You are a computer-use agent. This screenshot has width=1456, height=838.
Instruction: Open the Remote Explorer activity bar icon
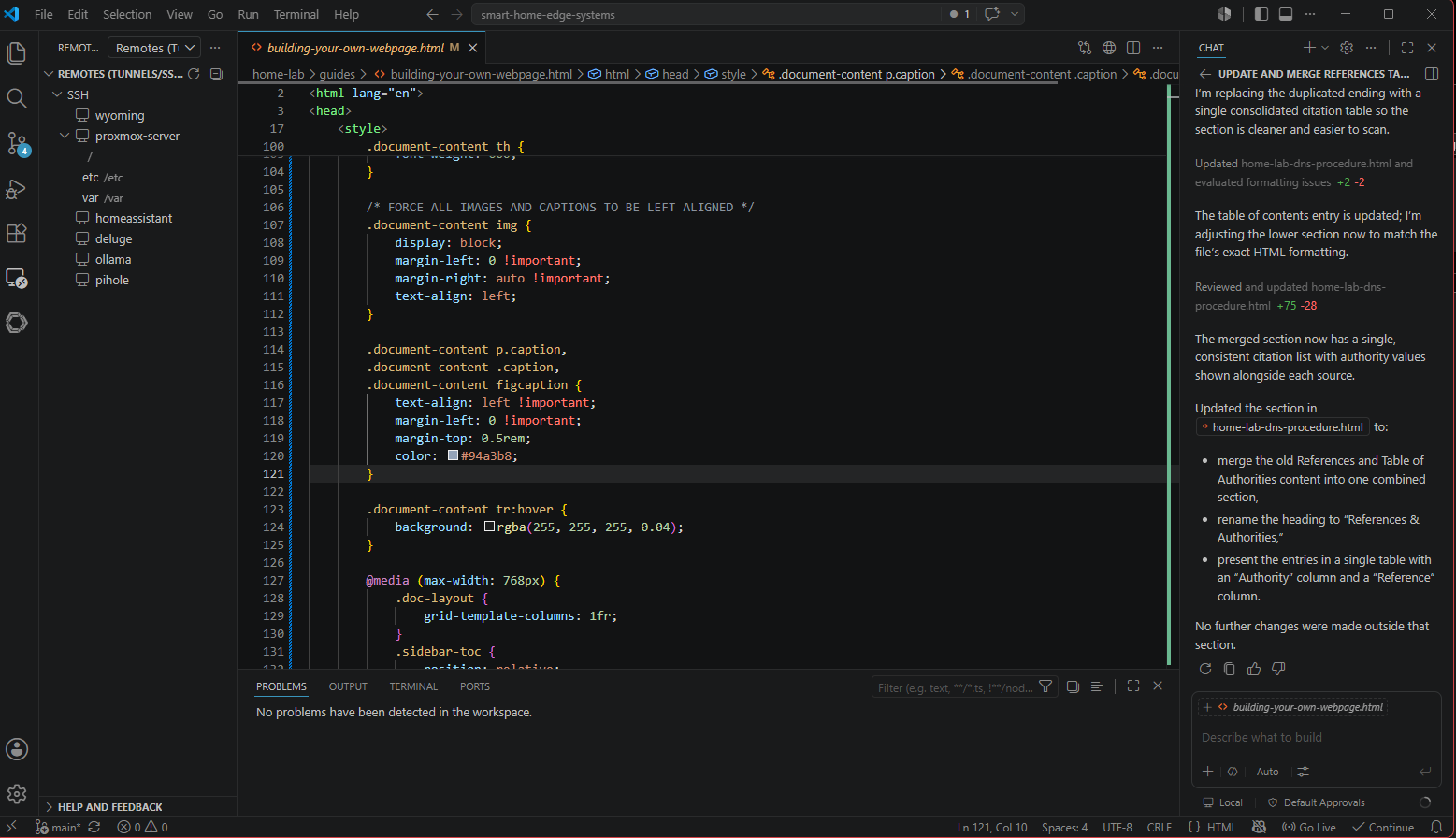(16, 278)
